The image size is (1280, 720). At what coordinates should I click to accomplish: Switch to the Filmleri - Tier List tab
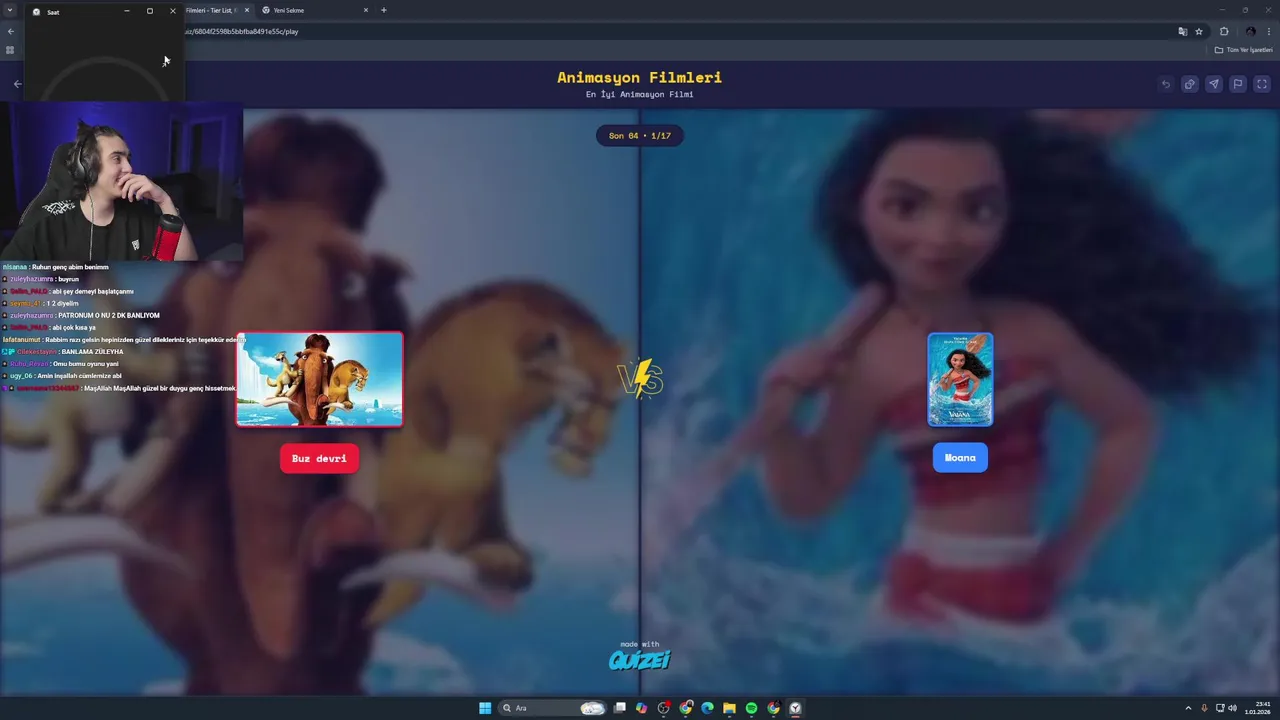pos(210,10)
